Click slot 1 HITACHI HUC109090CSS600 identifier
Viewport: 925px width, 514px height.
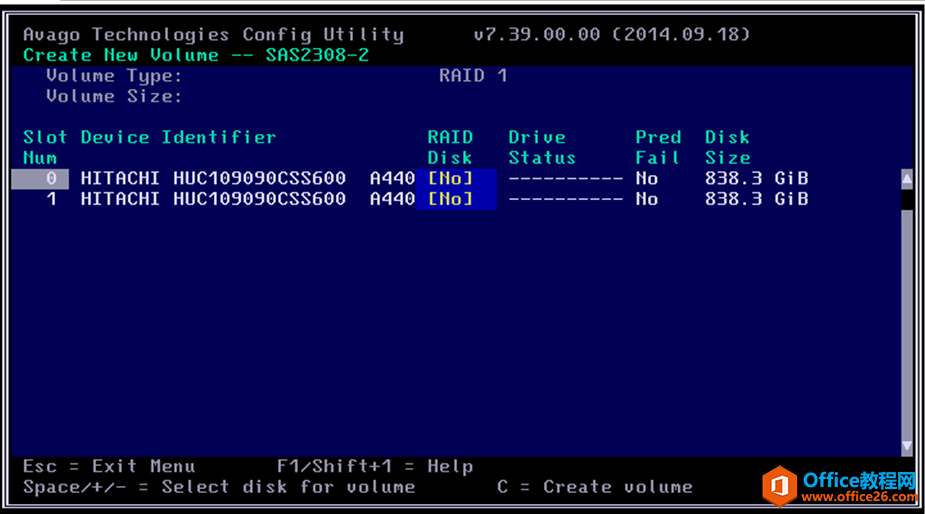pos(213,199)
